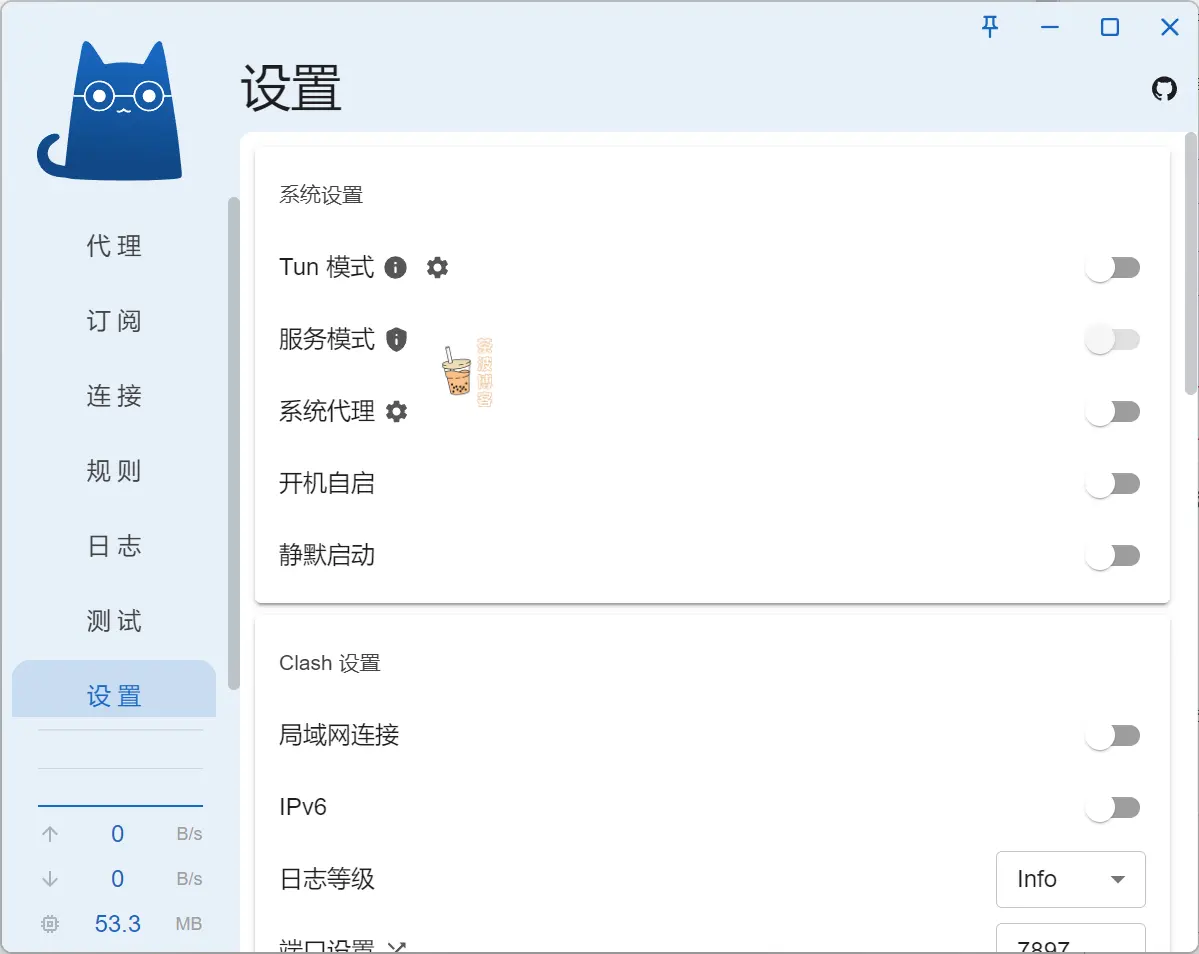1199x954 pixels.
Task: Enable Tun 模式 toggle
Action: tap(1113, 267)
